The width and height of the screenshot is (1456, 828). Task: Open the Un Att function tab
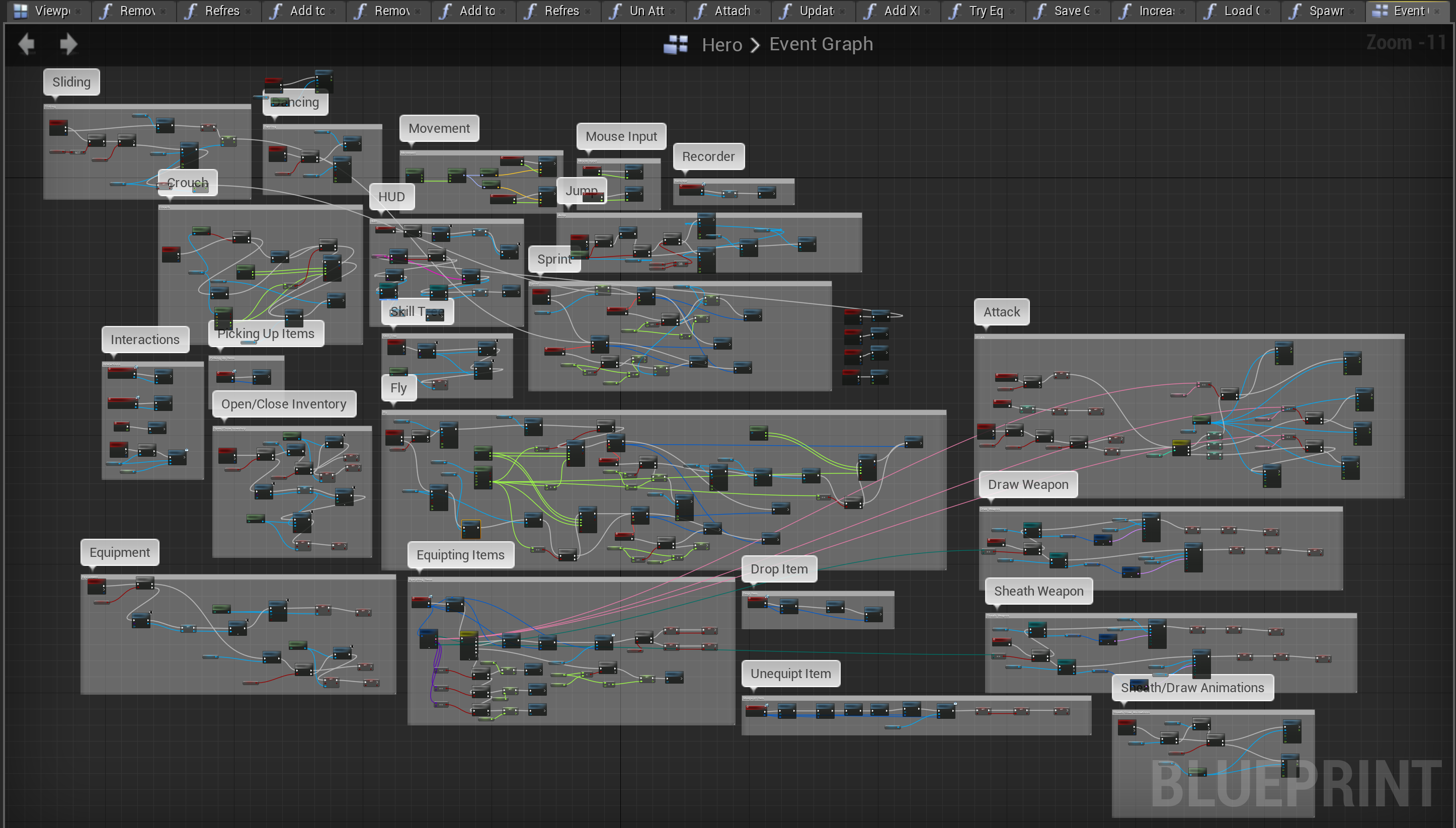tap(642, 11)
